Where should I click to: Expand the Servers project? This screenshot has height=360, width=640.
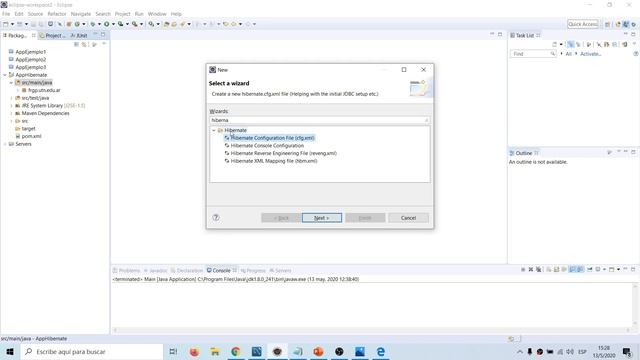point(5,144)
